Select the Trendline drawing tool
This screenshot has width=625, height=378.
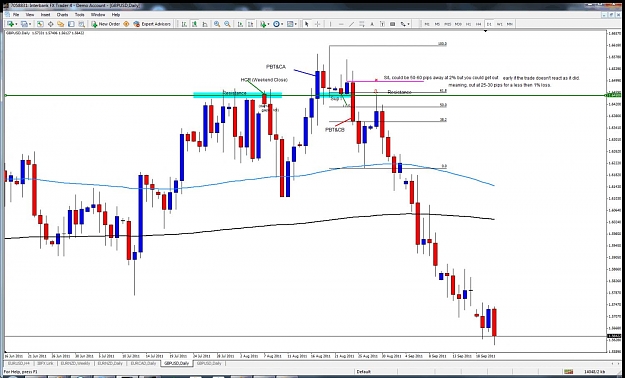click(x=351, y=24)
